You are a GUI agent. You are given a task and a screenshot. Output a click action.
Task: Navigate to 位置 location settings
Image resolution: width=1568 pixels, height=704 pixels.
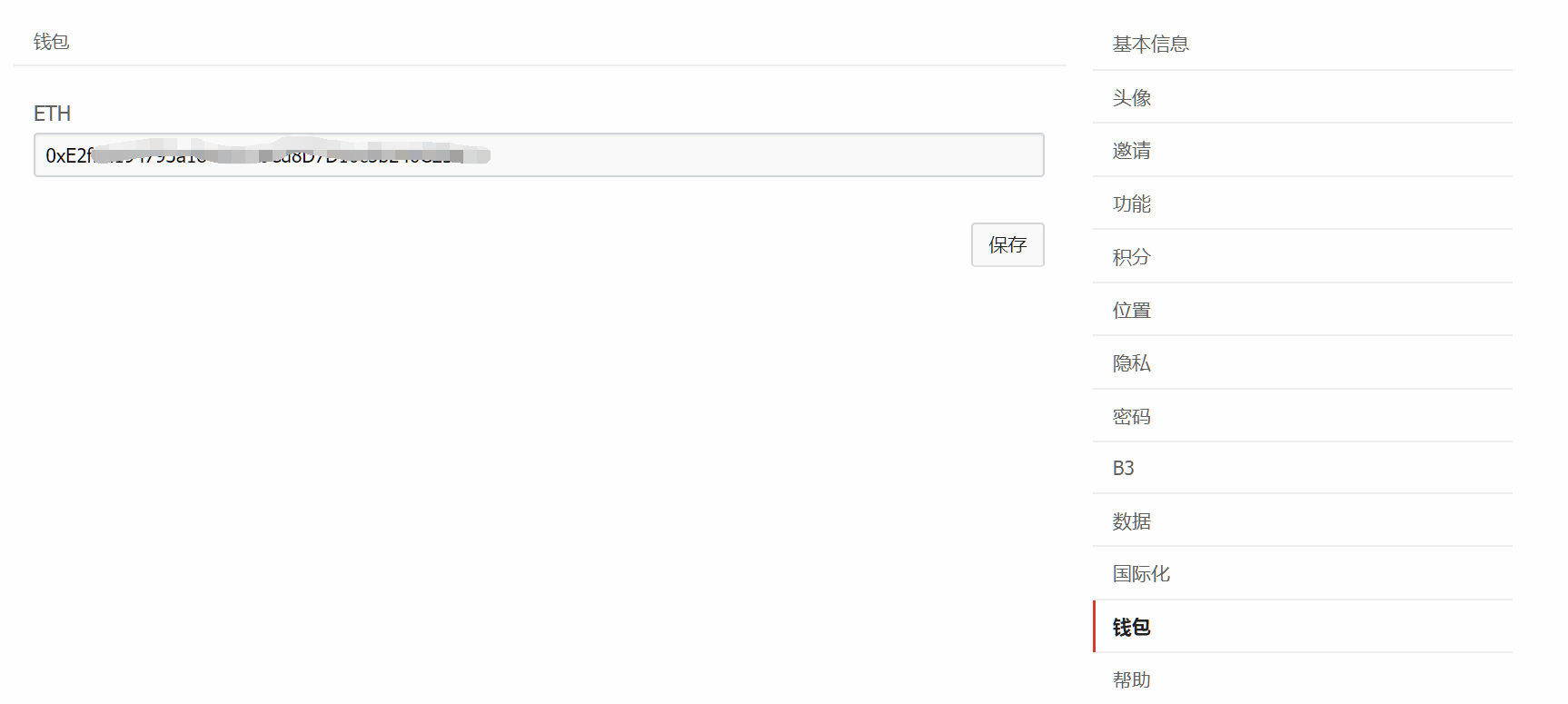[1132, 310]
